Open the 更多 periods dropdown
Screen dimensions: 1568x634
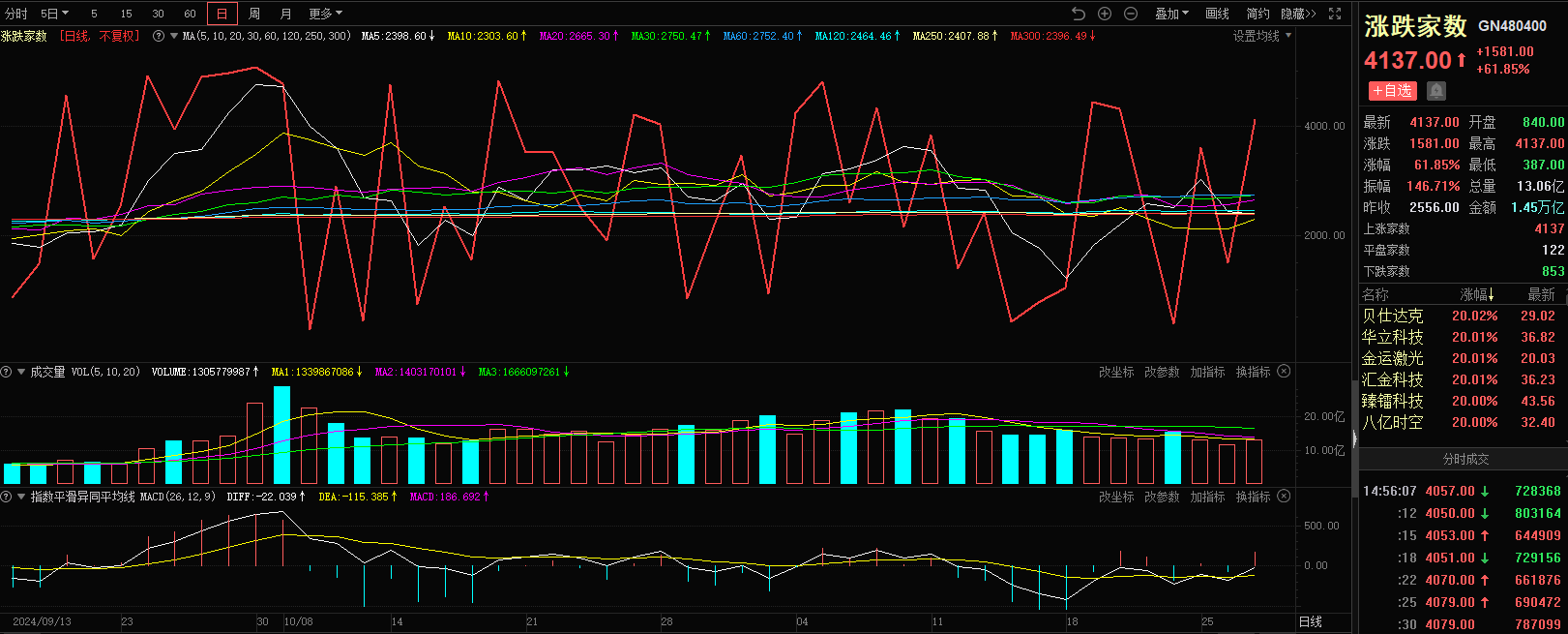[325, 14]
